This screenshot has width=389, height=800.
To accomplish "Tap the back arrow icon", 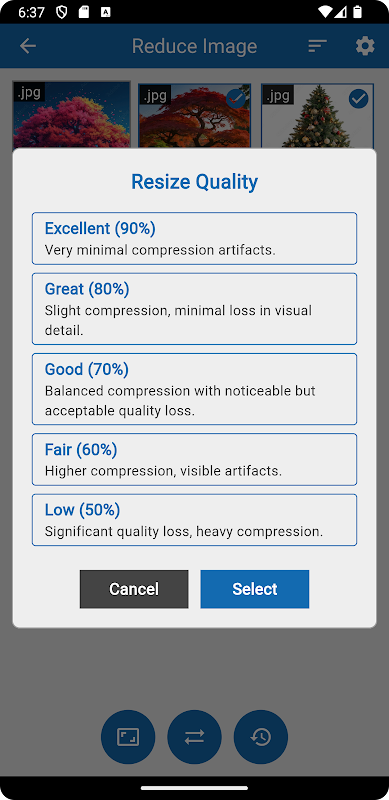I will (x=28, y=46).
